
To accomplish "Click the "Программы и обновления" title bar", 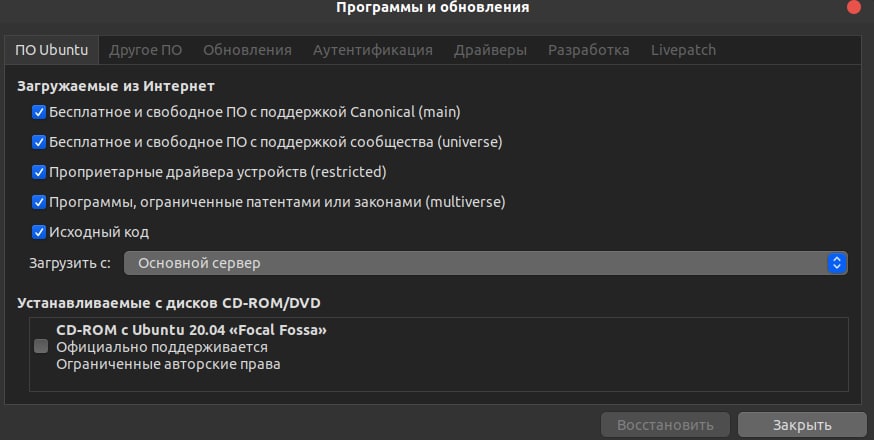I will (x=432, y=8).
